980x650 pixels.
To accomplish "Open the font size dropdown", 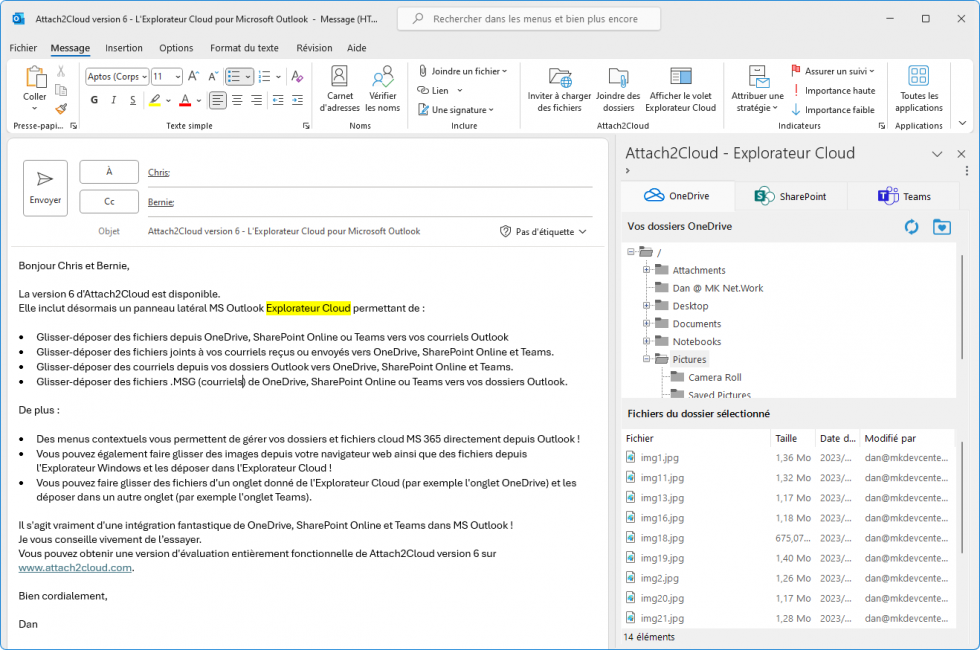I will tap(176, 76).
